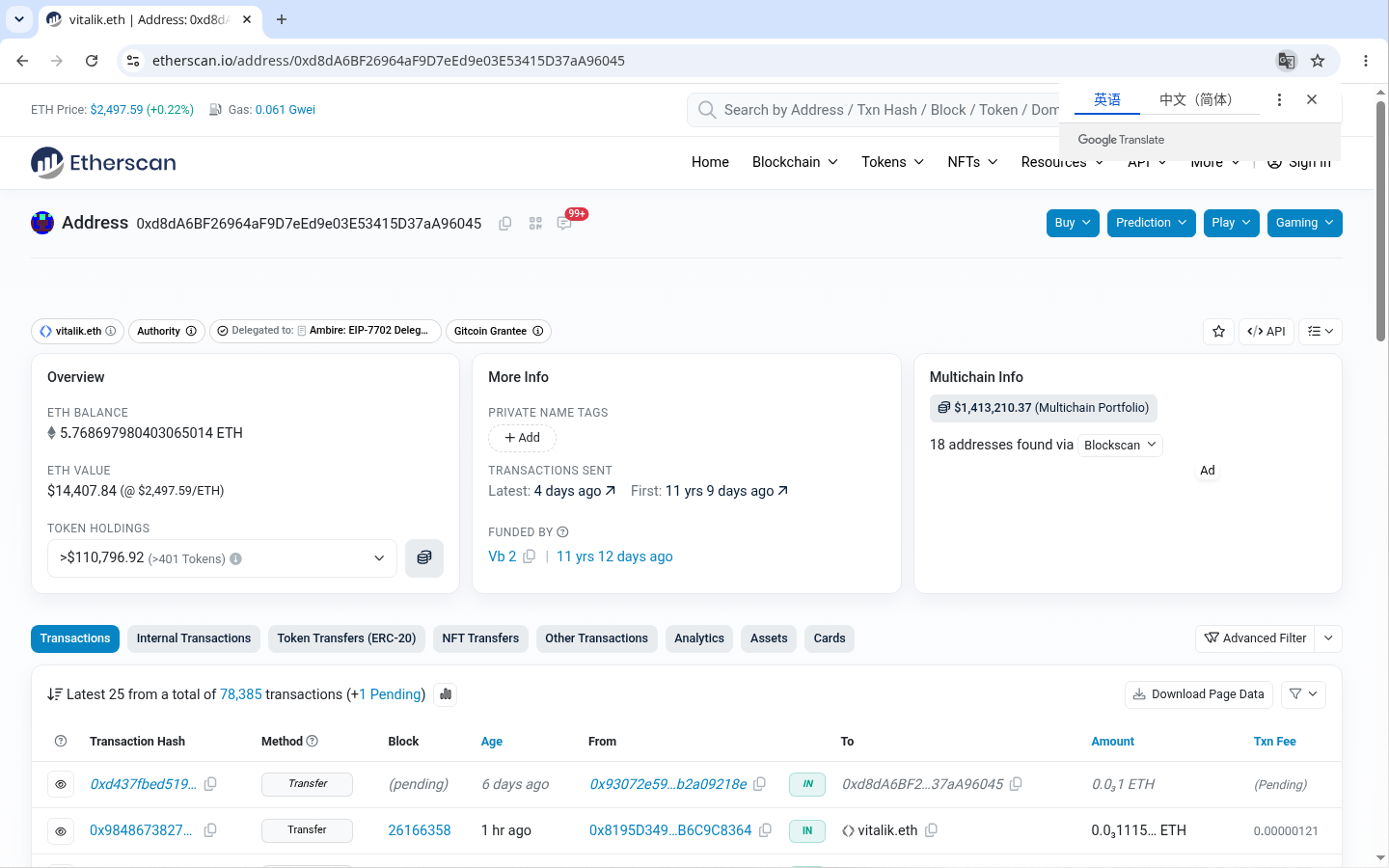The height and width of the screenshot is (868, 1389).
Task: Open the transaction filter funnel dropdown
Action: point(1303,694)
